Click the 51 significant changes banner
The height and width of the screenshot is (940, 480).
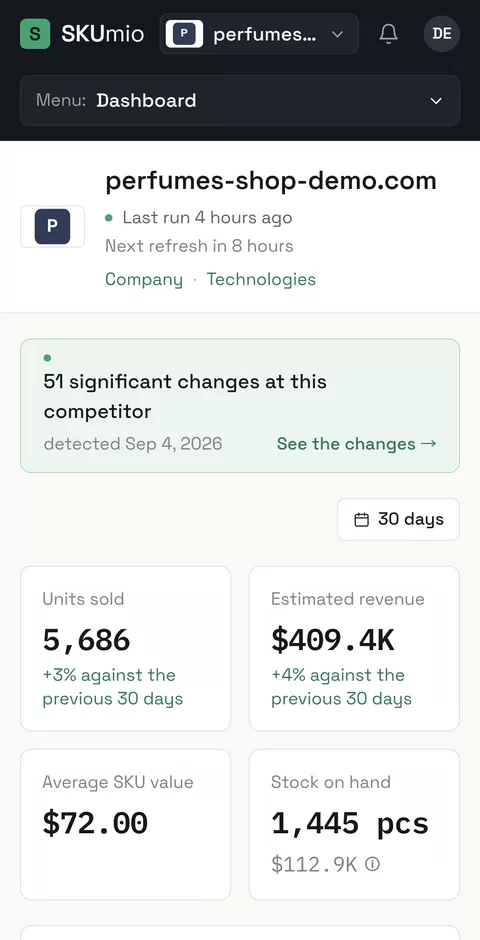click(240, 406)
